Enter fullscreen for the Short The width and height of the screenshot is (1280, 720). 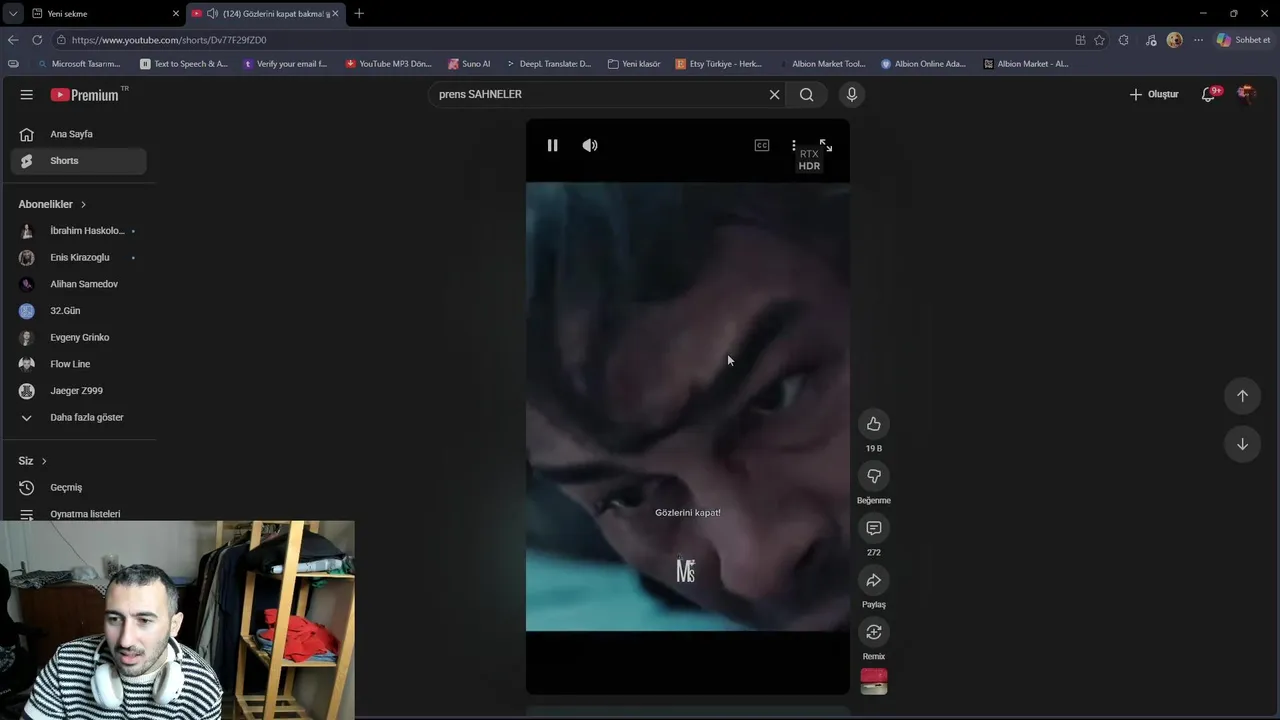point(826,145)
